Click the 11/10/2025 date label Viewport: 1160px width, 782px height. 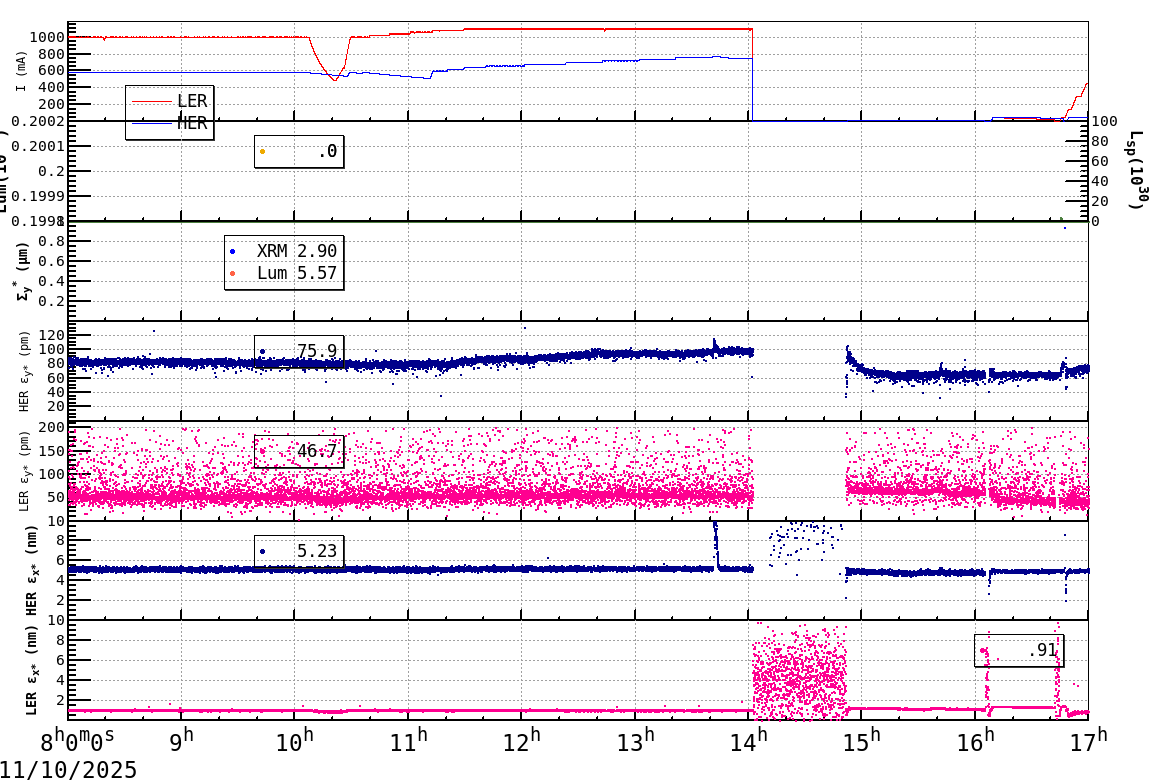[x=68, y=770]
